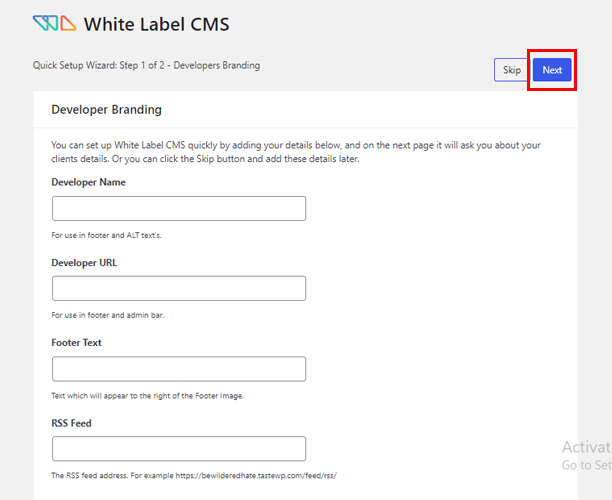Click the RSS Feed label
This screenshot has height=500, width=612.
coord(71,423)
